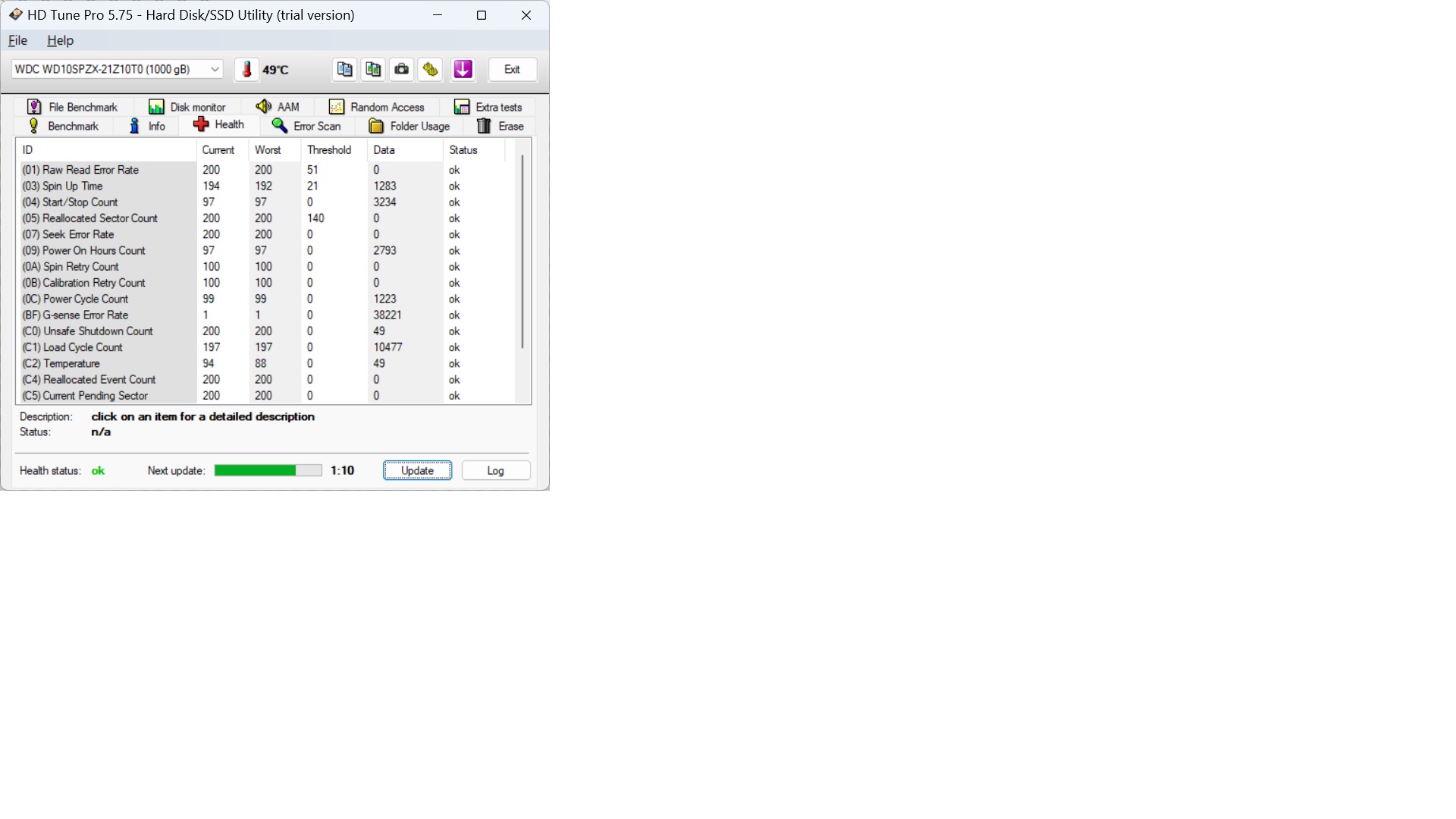This screenshot has width=1456, height=819.
Task: Click the SMART attribute list vertical scrollbar
Action: [522, 252]
